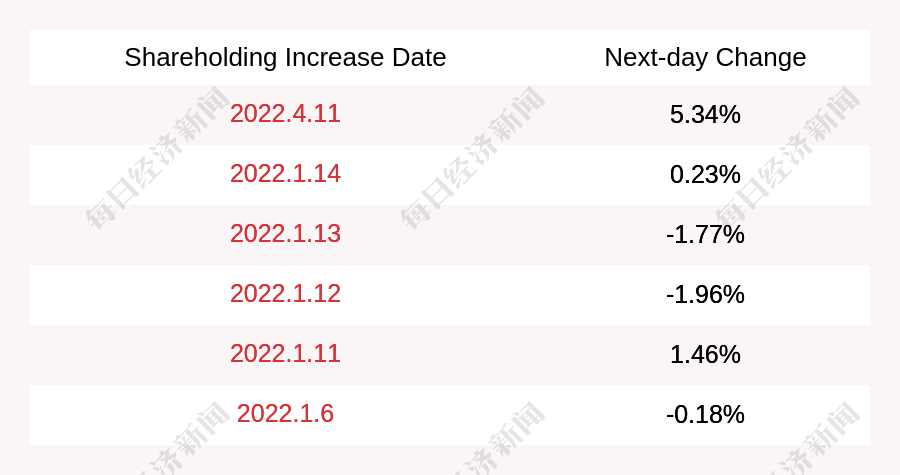Click the bottom watermark below the -0.18% row

pyautogui.click(x=815, y=439)
